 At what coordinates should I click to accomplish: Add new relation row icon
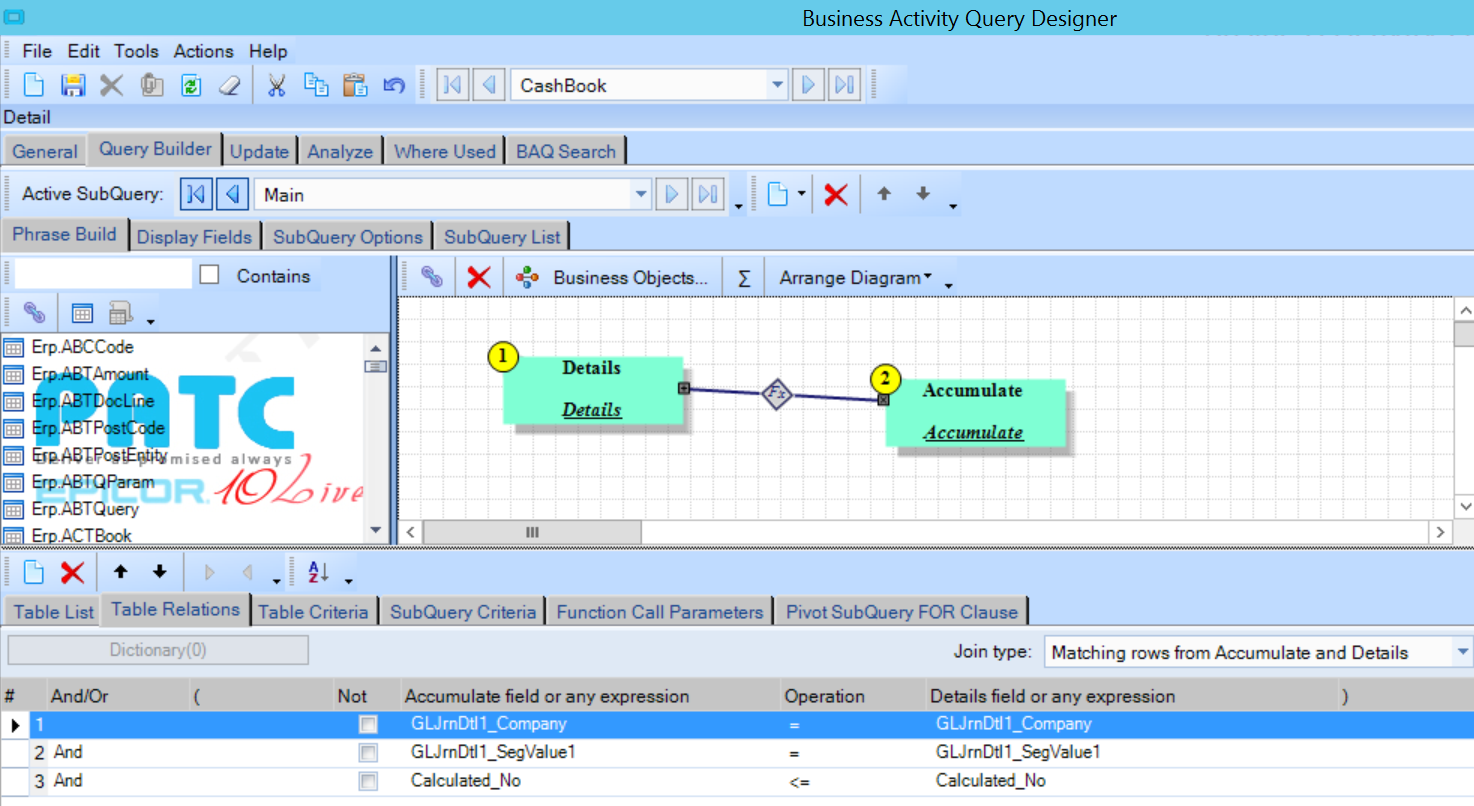click(34, 572)
